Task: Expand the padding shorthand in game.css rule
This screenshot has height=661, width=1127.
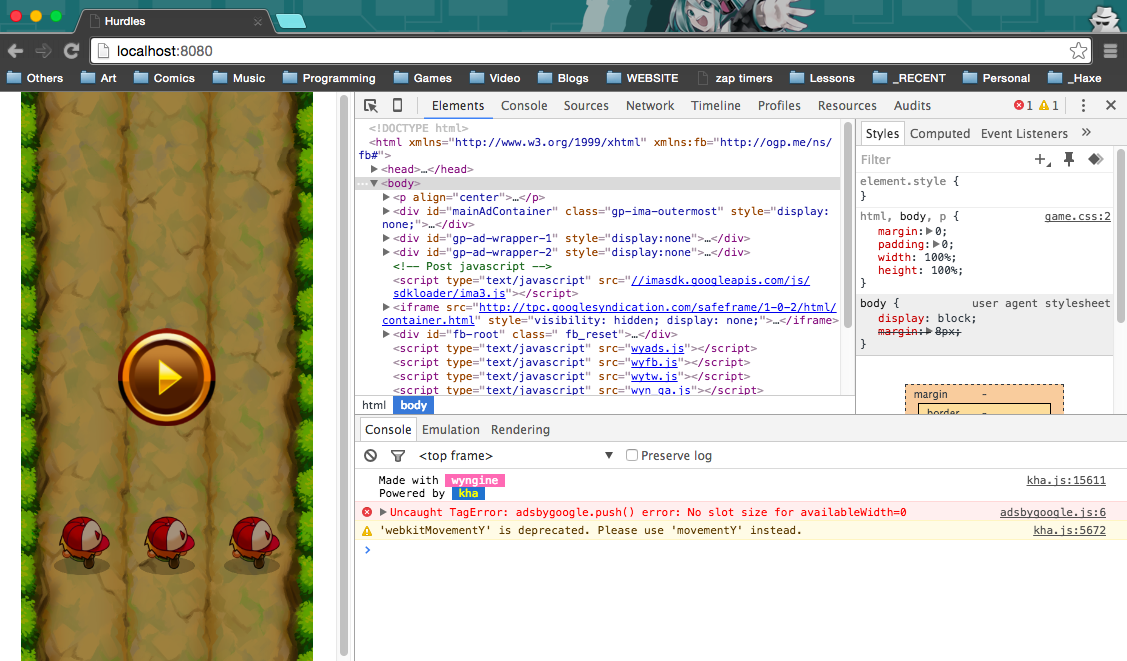Action: tap(936, 244)
